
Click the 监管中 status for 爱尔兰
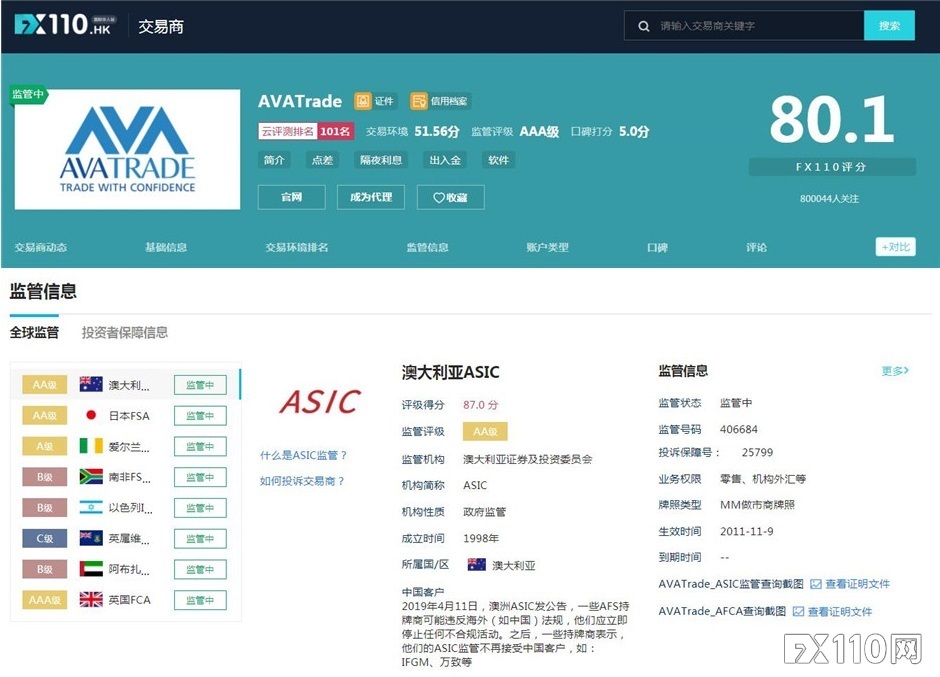tap(200, 447)
